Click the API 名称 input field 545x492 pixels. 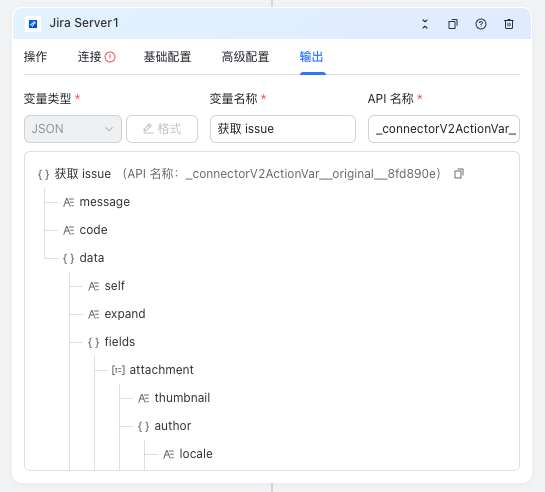coord(444,129)
